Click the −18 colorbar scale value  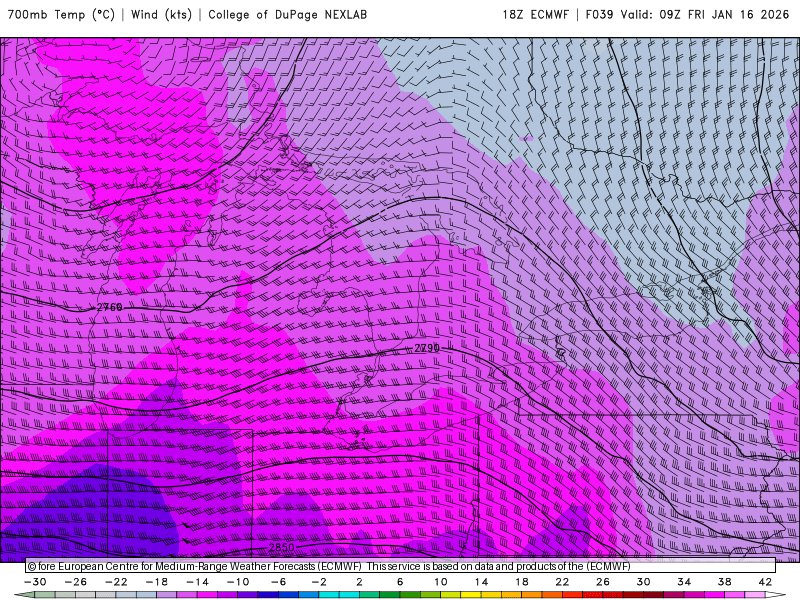pyautogui.click(x=157, y=582)
